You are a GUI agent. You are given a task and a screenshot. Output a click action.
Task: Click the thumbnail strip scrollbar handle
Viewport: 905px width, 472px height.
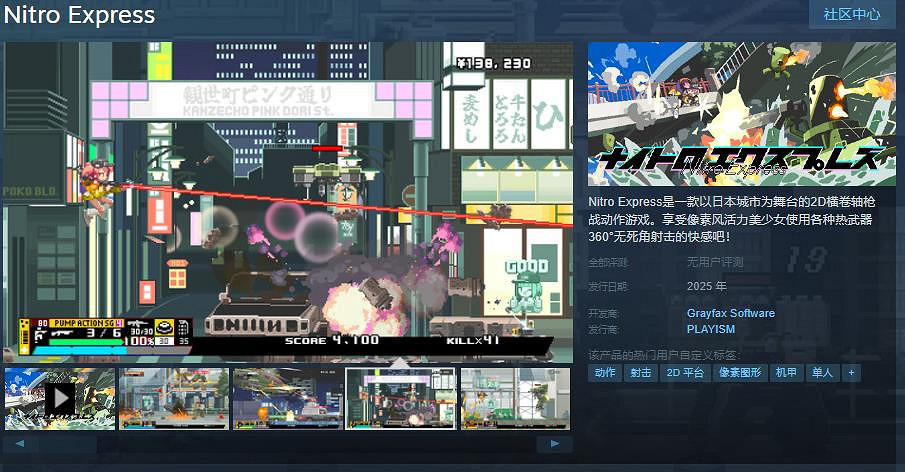click(68, 444)
